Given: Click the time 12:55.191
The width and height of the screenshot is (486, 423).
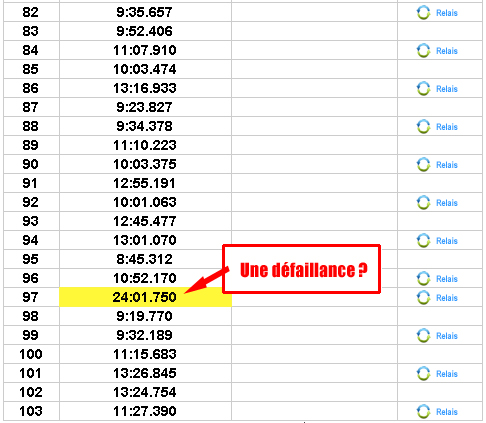Looking at the screenshot, I should click(x=144, y=183).
